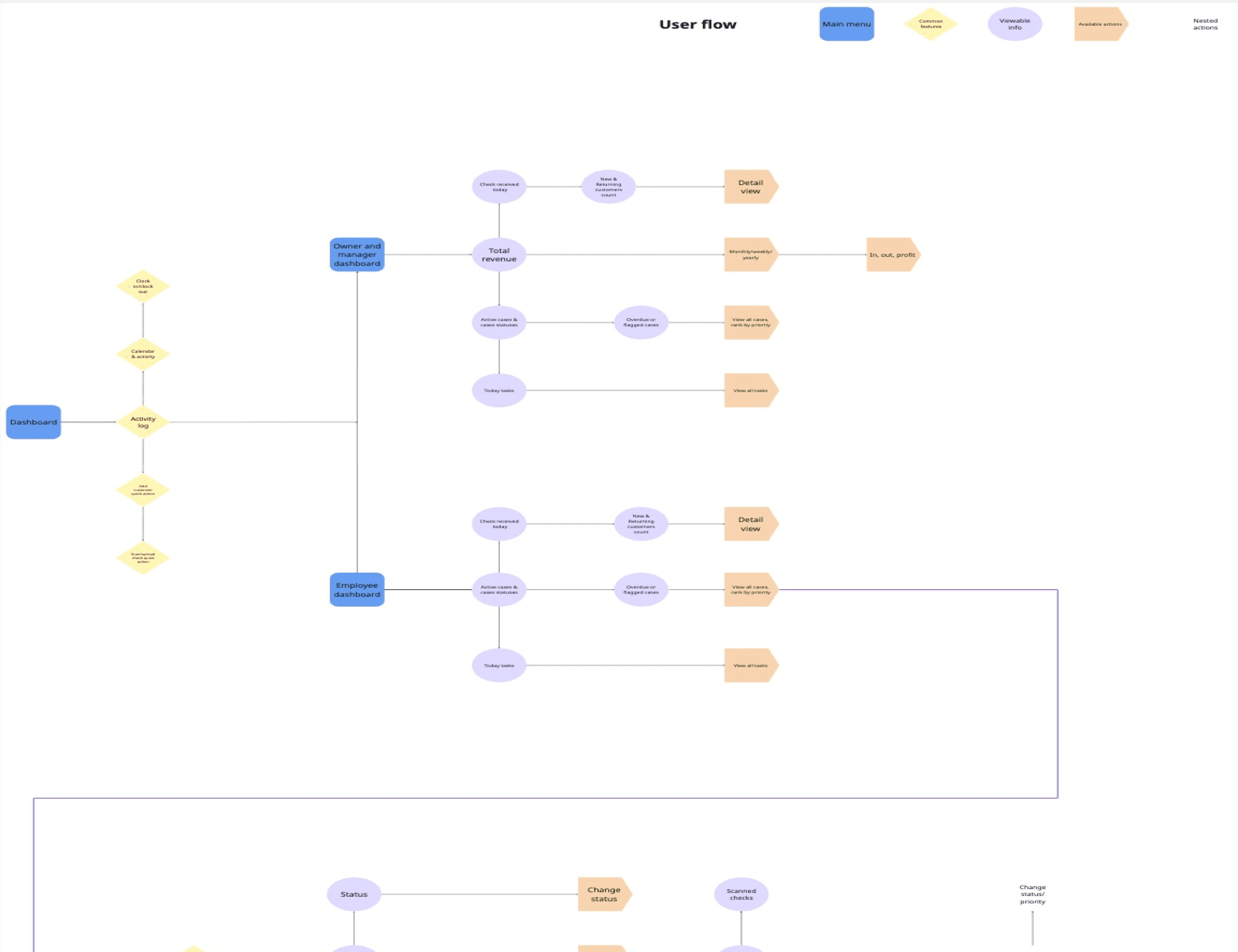Click the Scan/upload check quick action diamond

click(x=143, y=558)
